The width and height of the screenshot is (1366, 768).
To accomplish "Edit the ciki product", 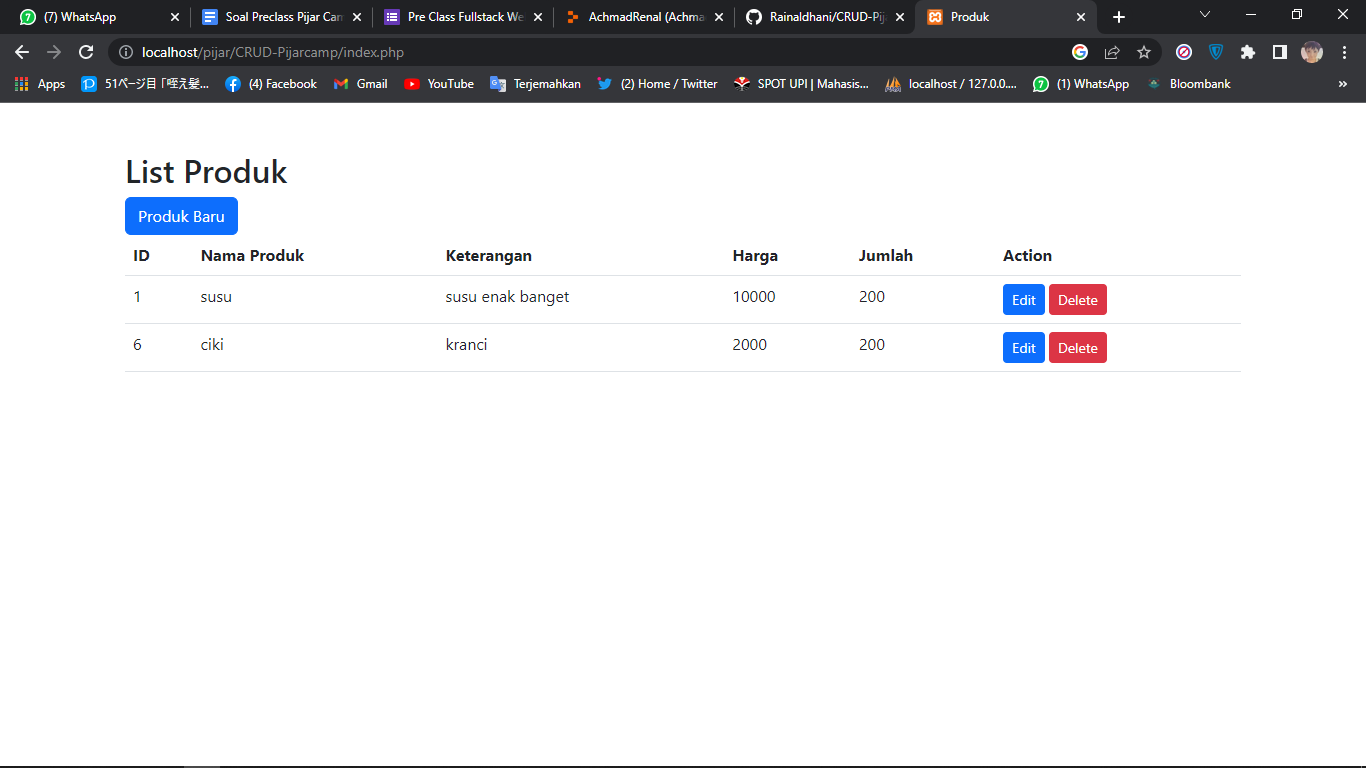I will [x=1023, y=347].
